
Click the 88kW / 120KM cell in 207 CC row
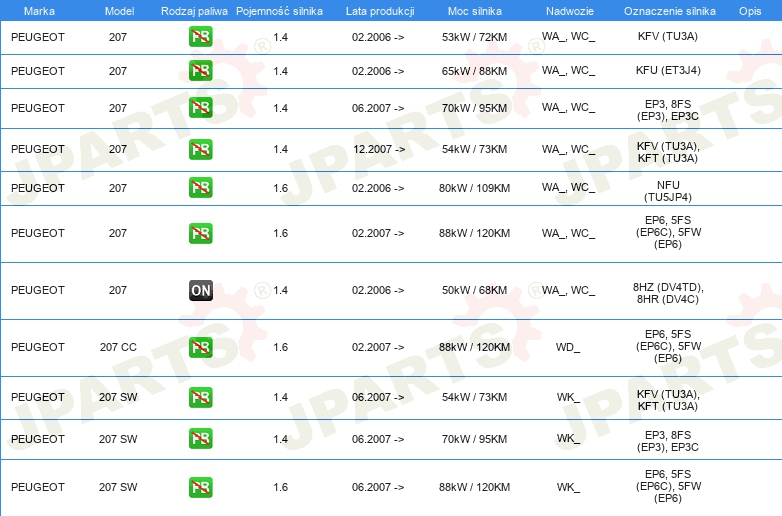click(474, 347)
